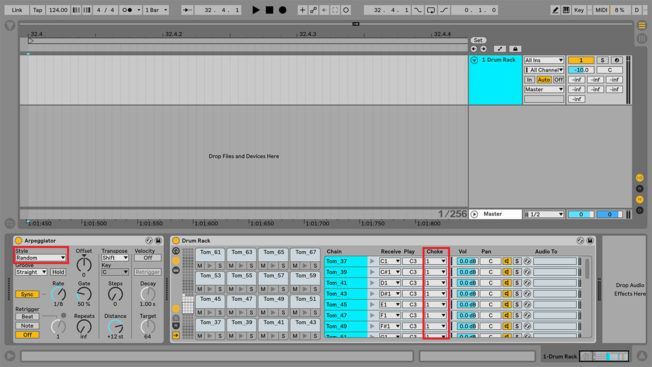Image resolution: width=652 pixels, height=367 pixels.
Task: Toggle the Drum Rack show devices icon
Action: tap(176, 271)
